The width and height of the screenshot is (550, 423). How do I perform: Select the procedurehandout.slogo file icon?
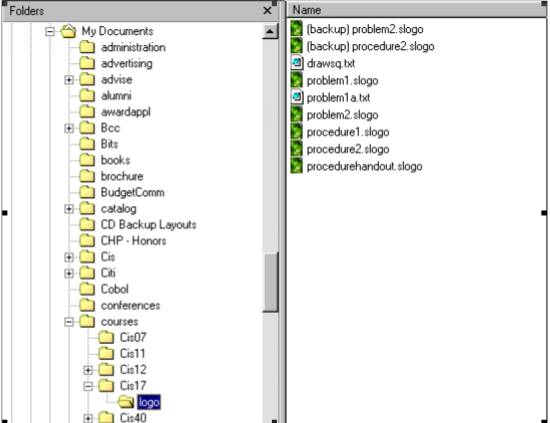296,166
